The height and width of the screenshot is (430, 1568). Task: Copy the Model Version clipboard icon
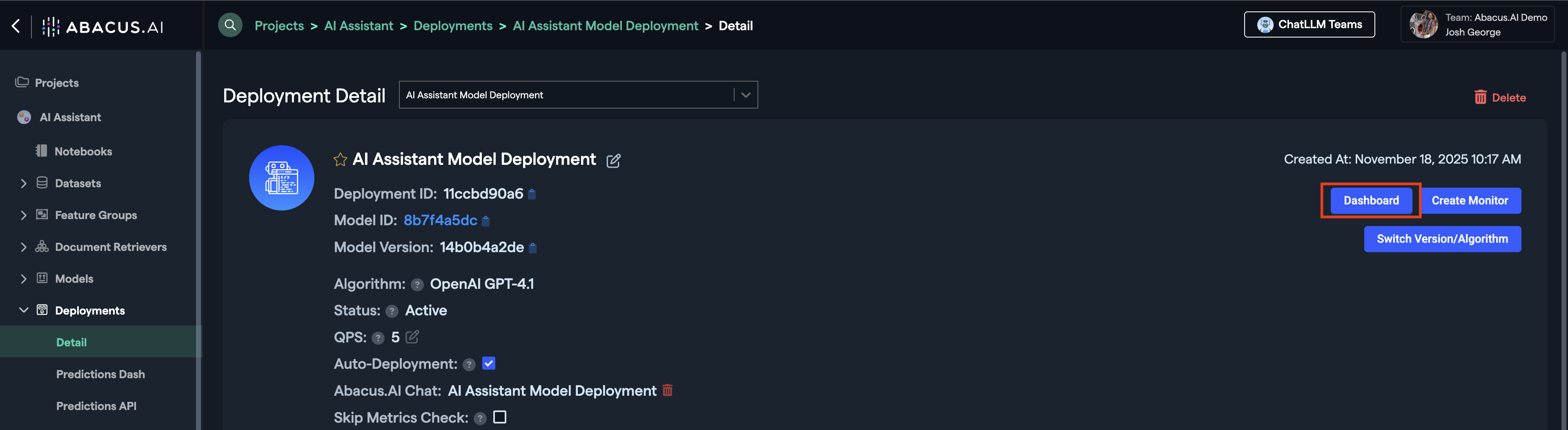point(532,248)
